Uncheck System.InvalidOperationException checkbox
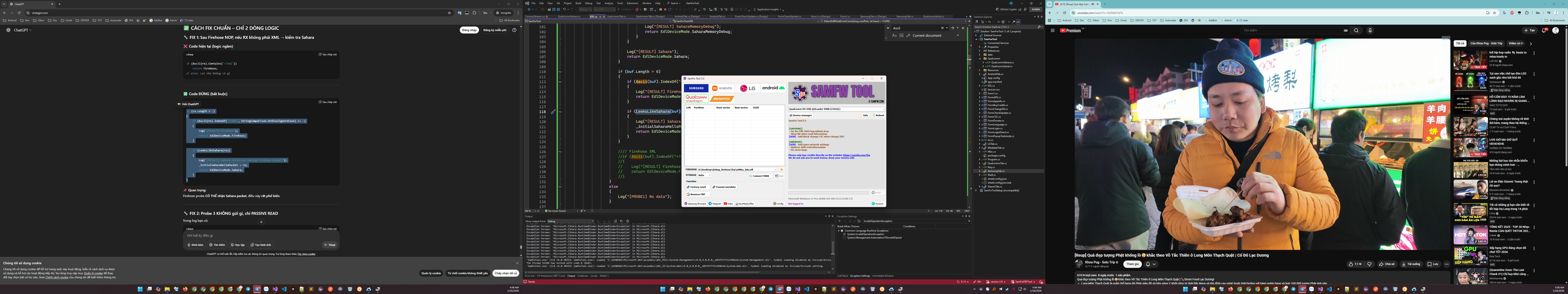The width and height of the screenshot is (1568, 294). (844, 234)
